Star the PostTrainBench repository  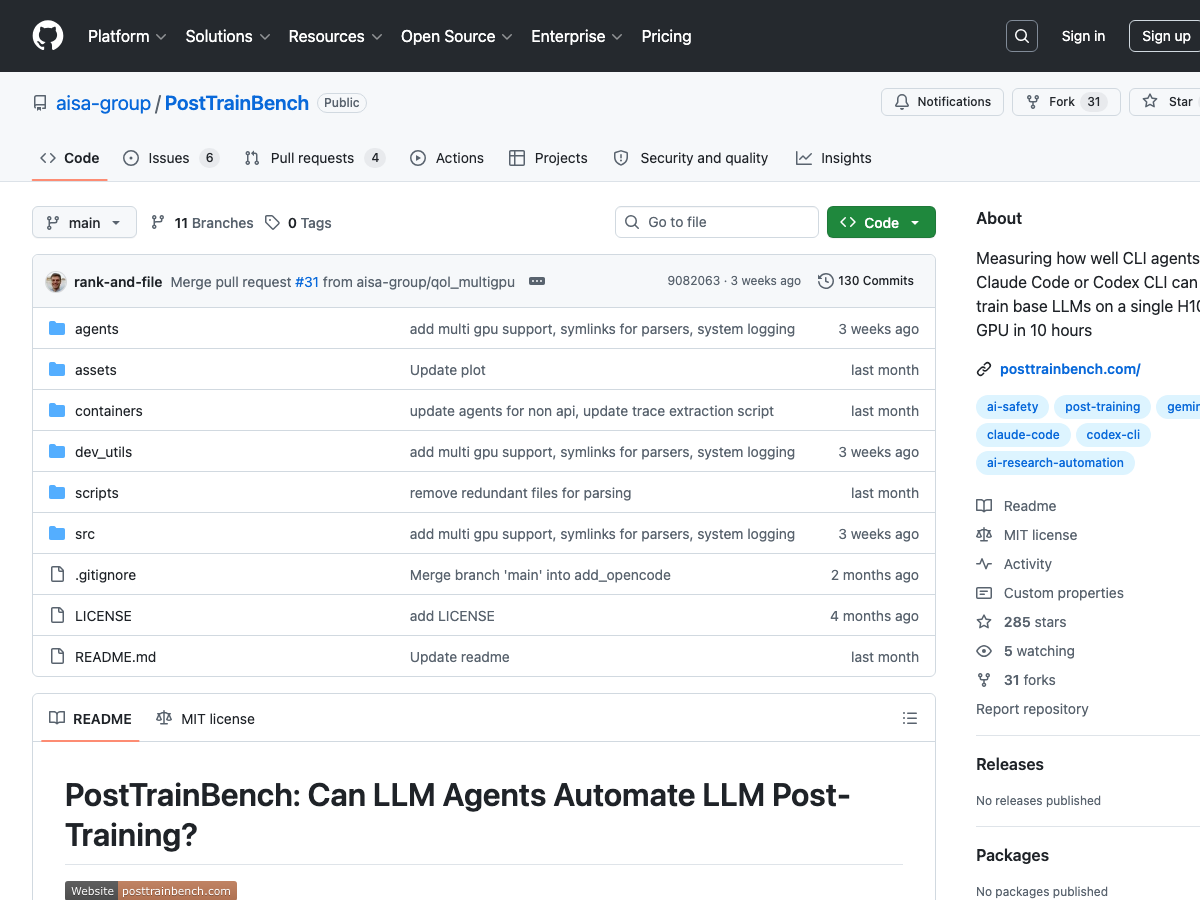1168,101
